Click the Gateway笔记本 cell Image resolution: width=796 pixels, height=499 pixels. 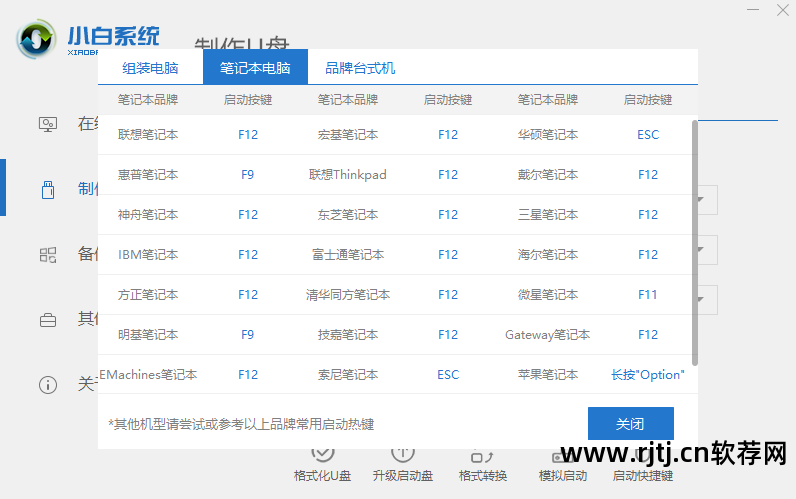click(x=548, y=335)
